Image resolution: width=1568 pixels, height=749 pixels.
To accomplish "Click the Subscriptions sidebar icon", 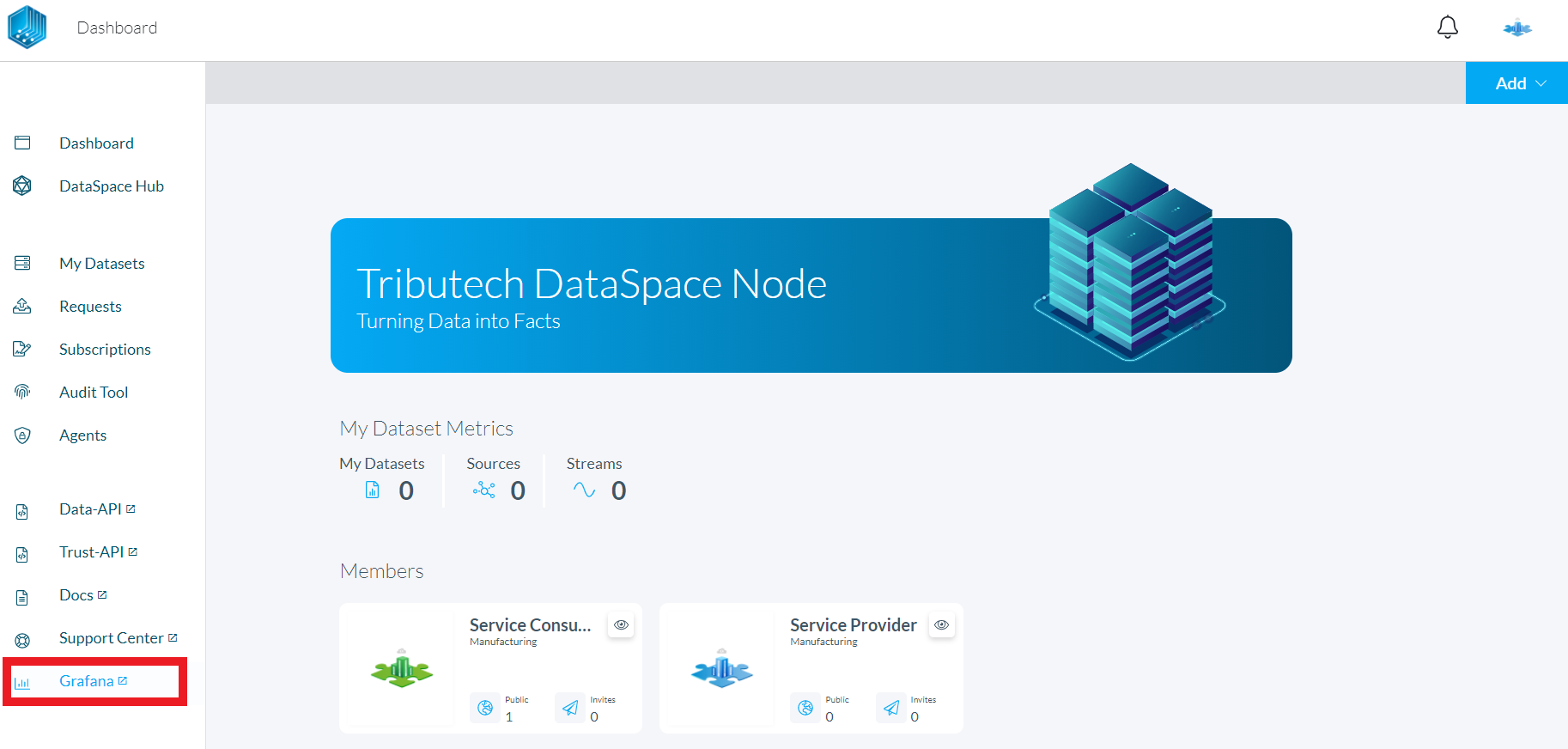I will point(22,349).
